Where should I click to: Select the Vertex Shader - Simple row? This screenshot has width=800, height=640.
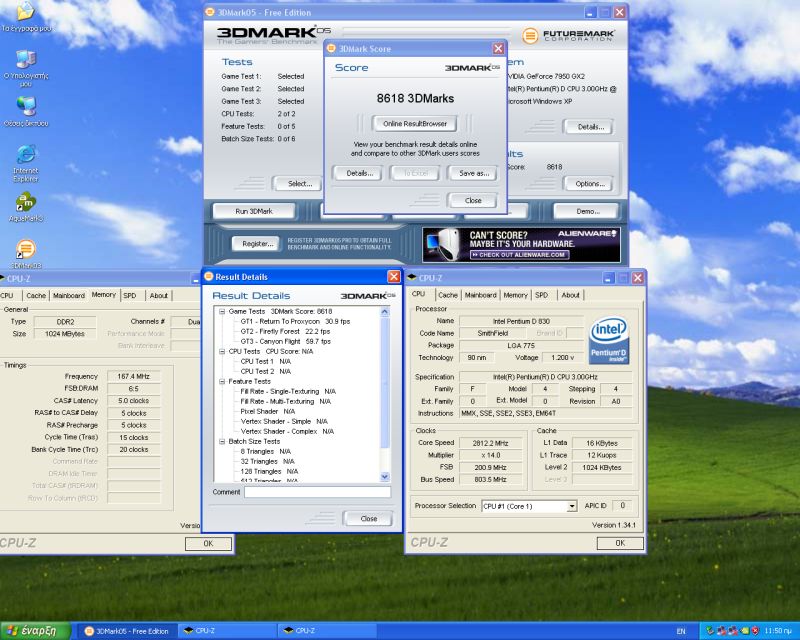[x=284, y=422]
